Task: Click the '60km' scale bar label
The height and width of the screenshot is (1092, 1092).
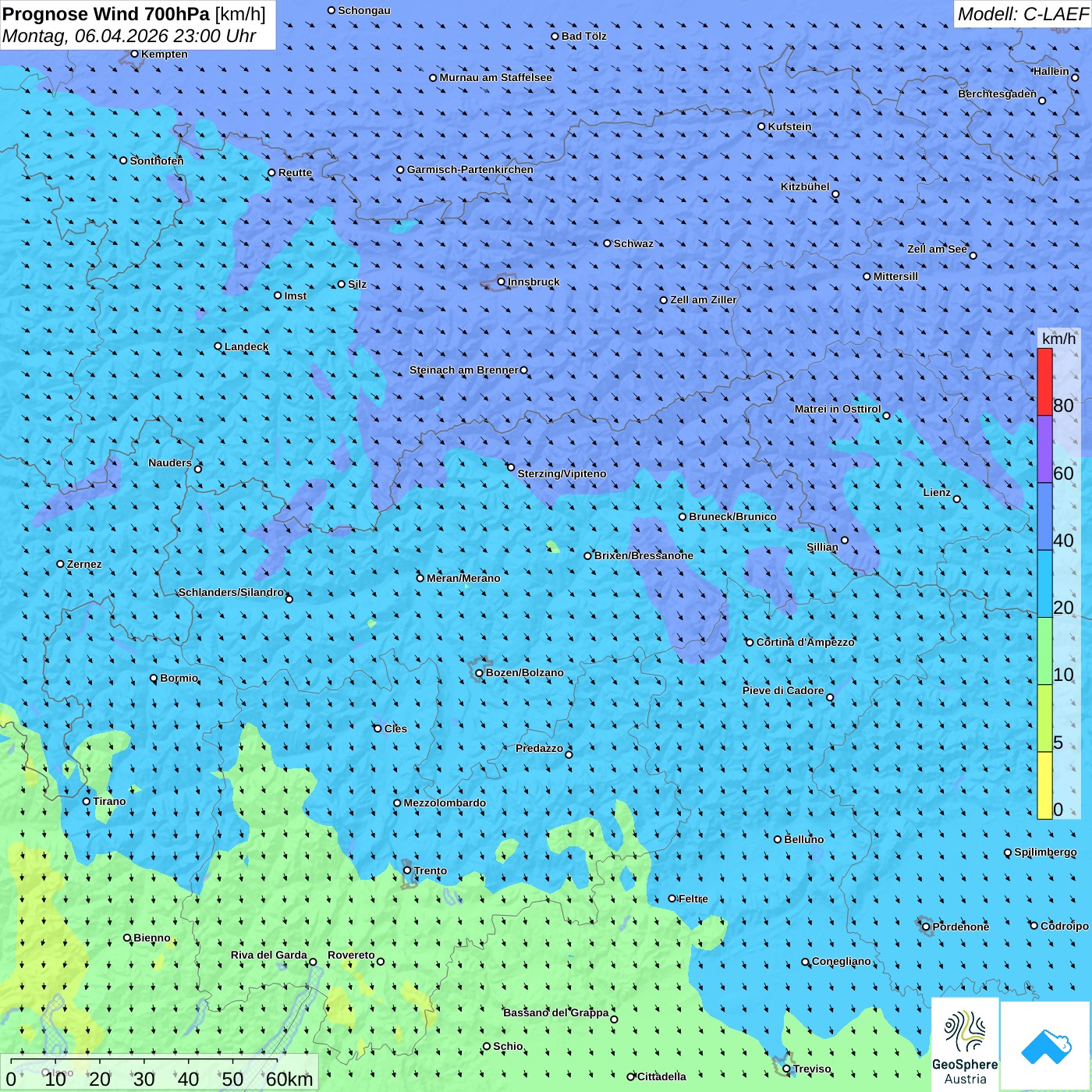Action: 289,1079
